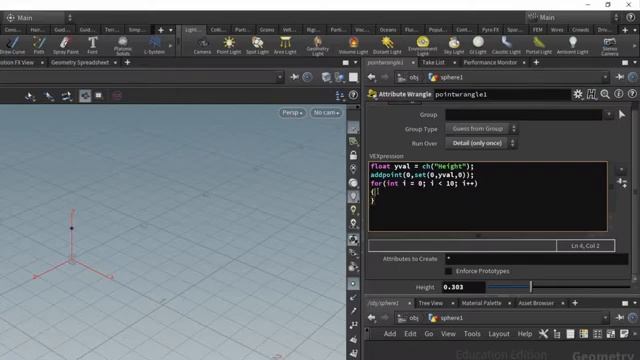The height and width of the screenshot is (360, 640).
Task: Toggle pin on the network editor pane
Action: pos(620,318)
